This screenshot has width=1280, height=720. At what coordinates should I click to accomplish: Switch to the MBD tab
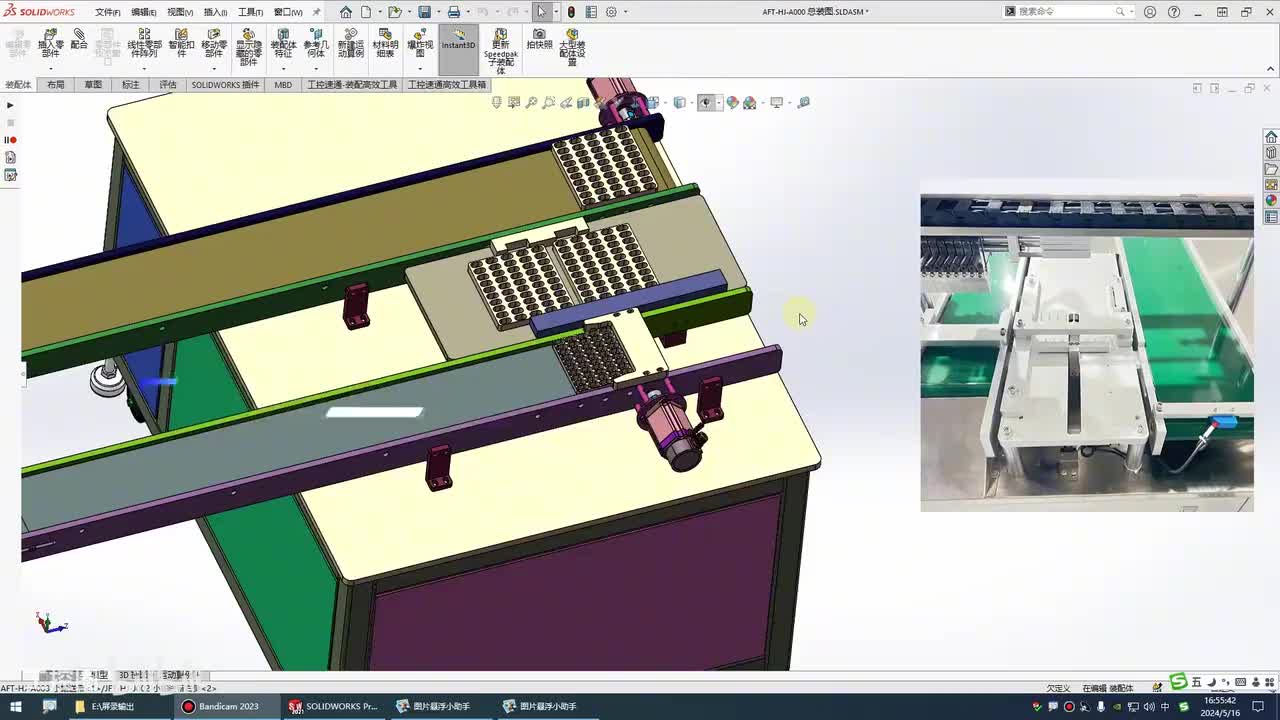point(283,85)
